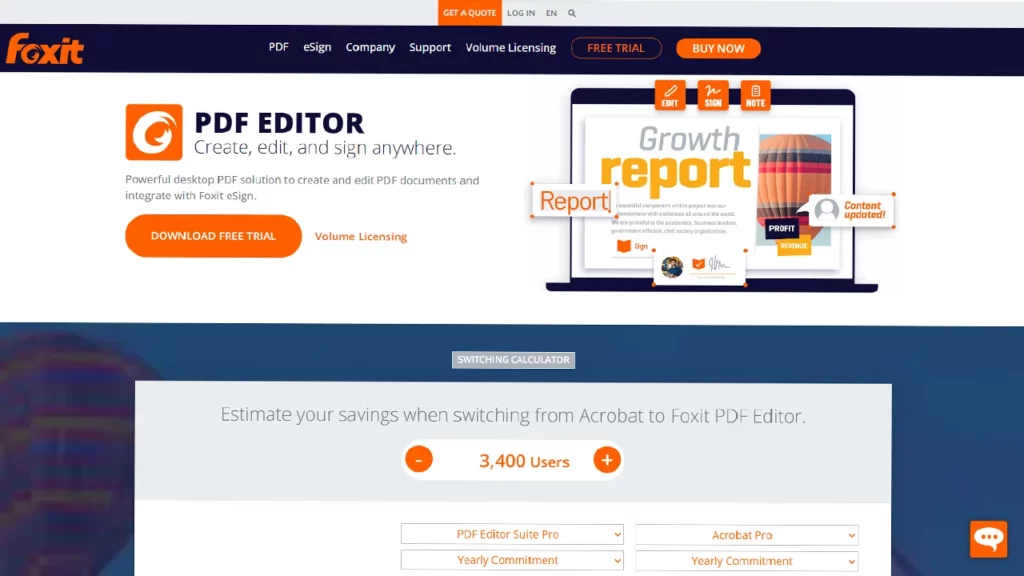This screenshot has height=576, width=1024.
Task: Click the 3,400 Users count field
Action: [523, 461]
